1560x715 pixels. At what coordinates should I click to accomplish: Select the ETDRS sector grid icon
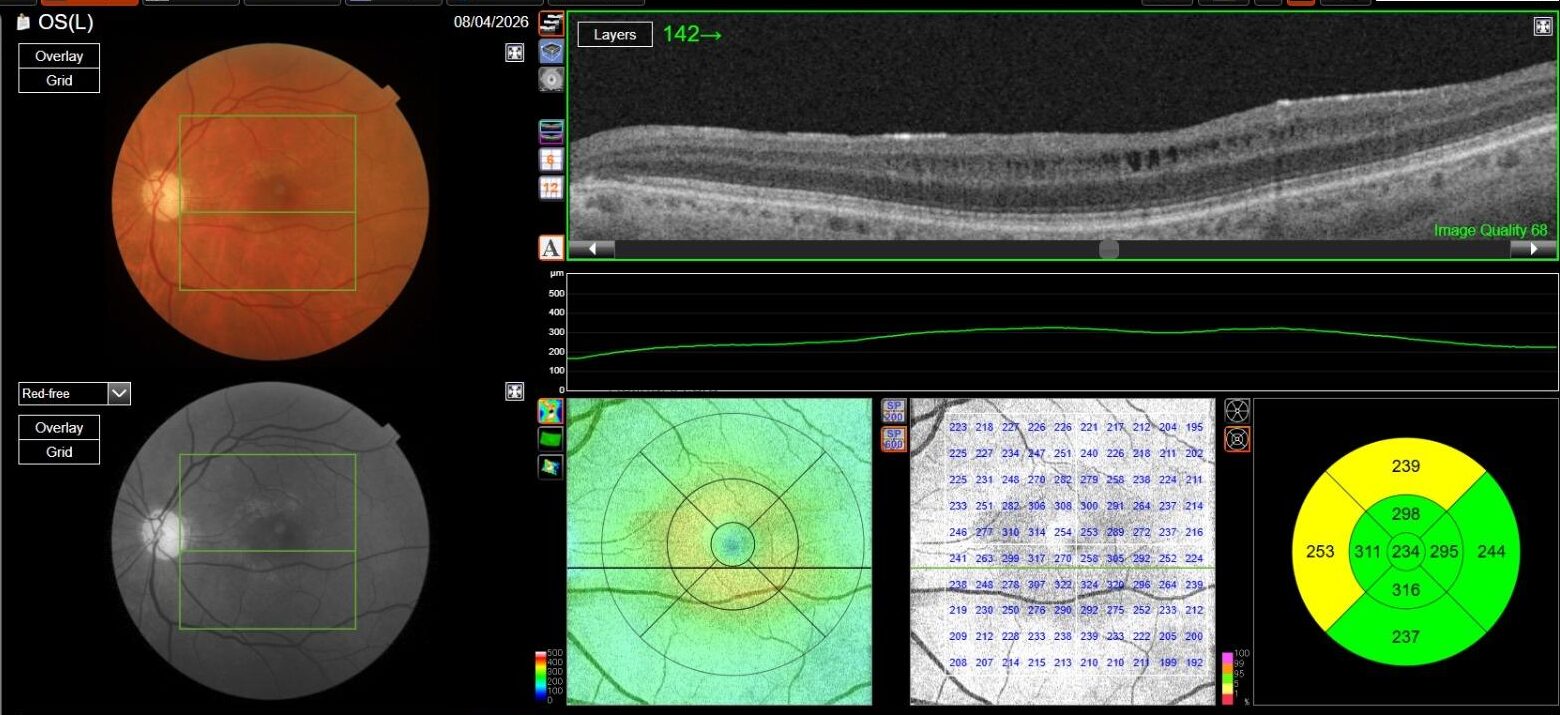[x=1237, y=439]
